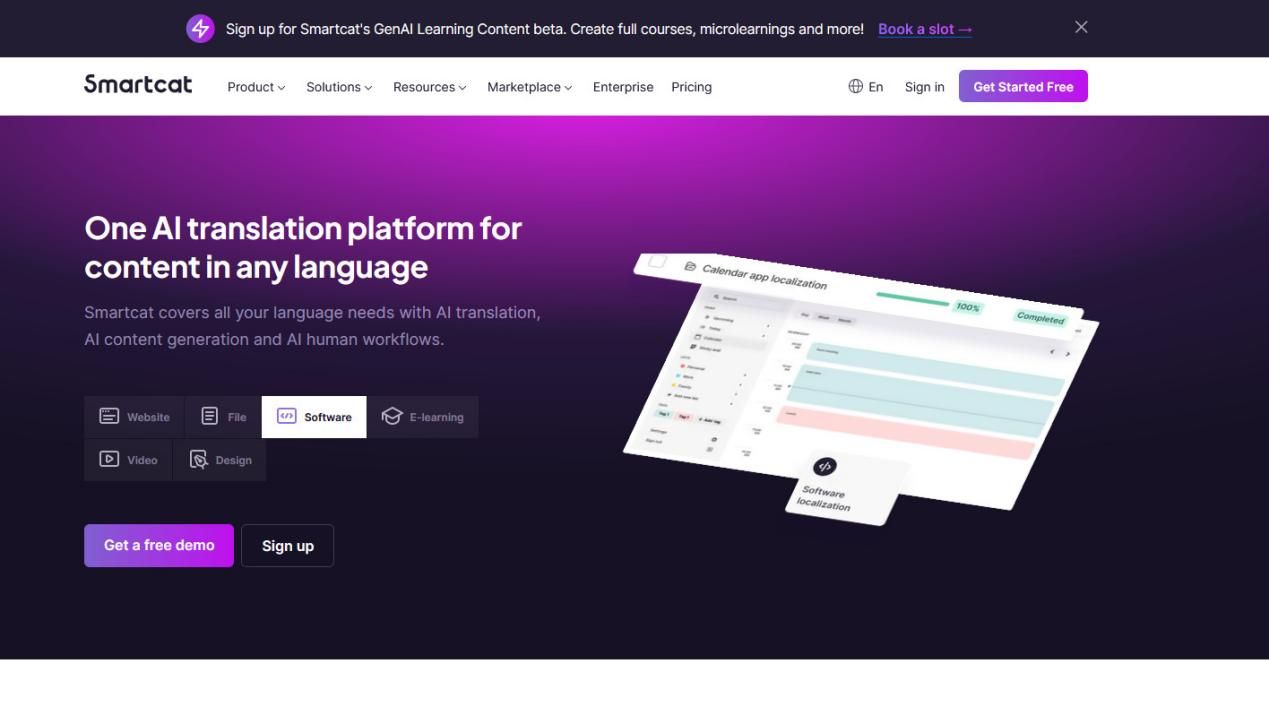Click the globe language icon
The width and height of the screenshot is (1269, 715).
855,87
